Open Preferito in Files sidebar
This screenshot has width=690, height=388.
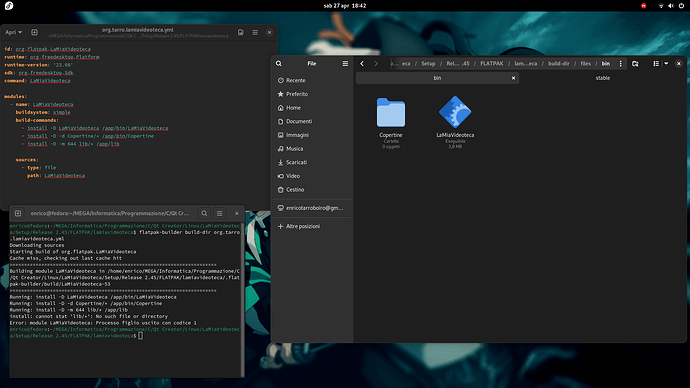click(x=312, y=94)
